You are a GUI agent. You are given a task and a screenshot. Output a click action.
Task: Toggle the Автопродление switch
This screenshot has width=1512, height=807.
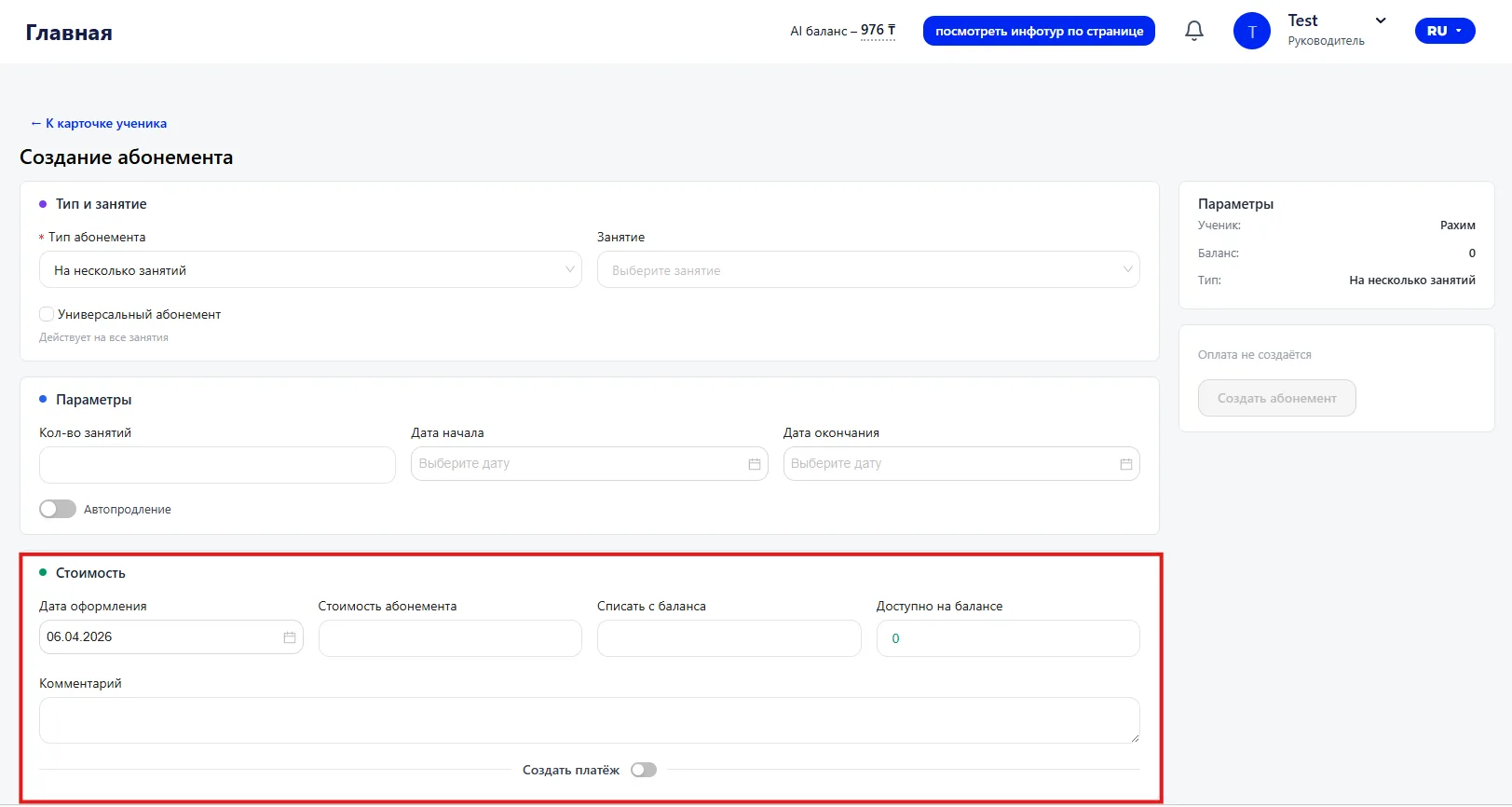coord(58,509)
